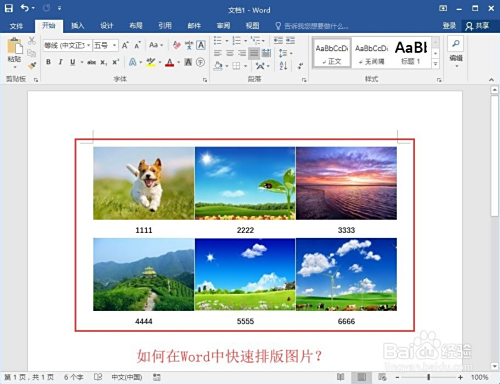The height and width of the screenshot is (384, 500).
Task: Click the Copy icon in clipboard group
Action: (32, 53)
